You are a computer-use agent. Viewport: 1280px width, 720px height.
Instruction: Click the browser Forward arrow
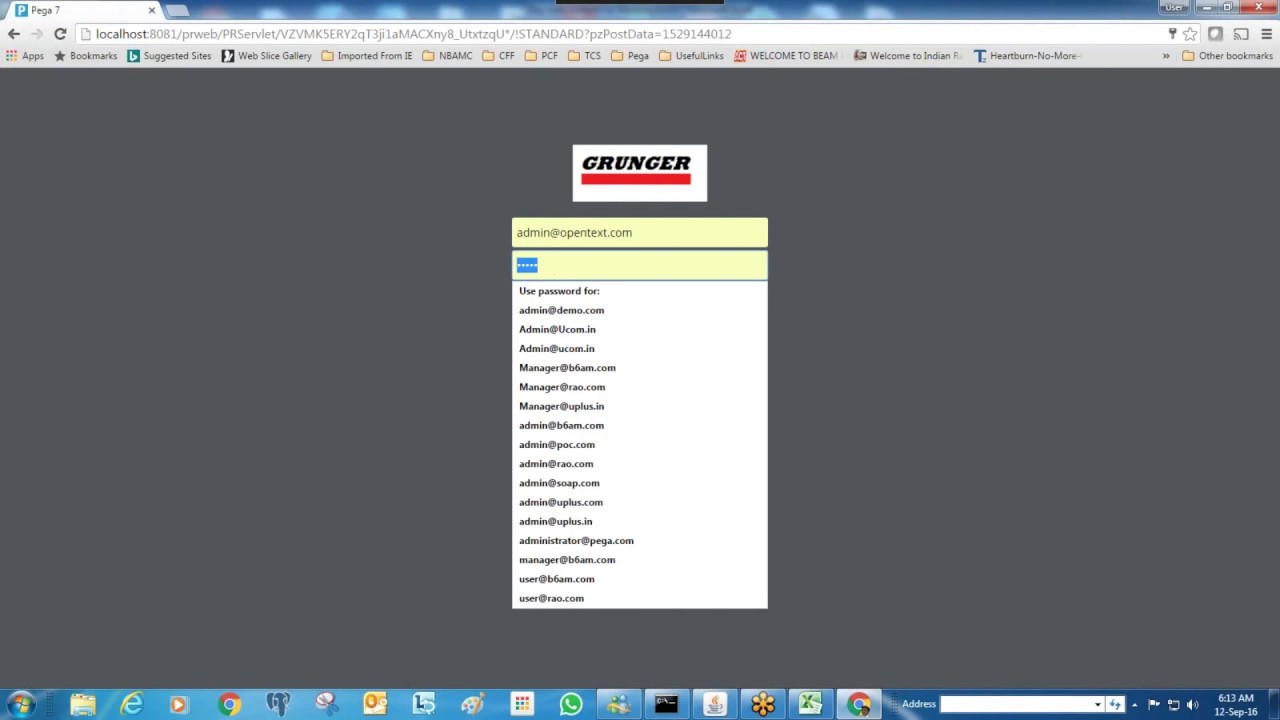pyautogui.click(x=37, y=34)
